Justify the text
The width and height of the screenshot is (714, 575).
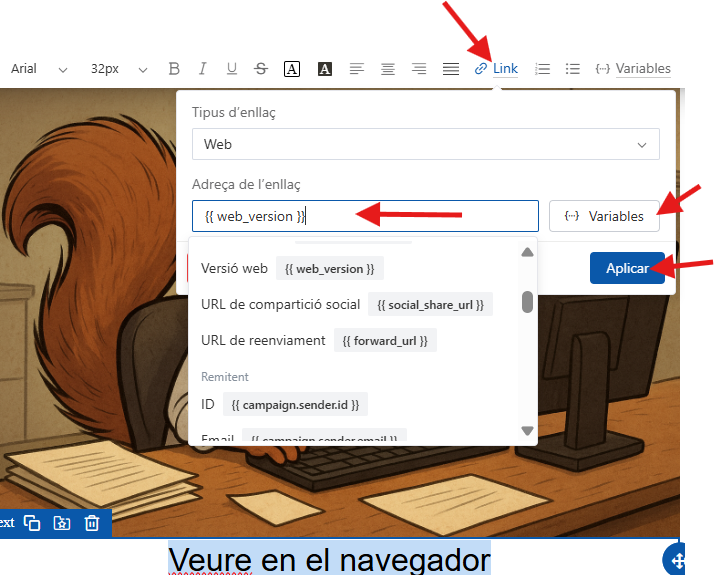451,69
